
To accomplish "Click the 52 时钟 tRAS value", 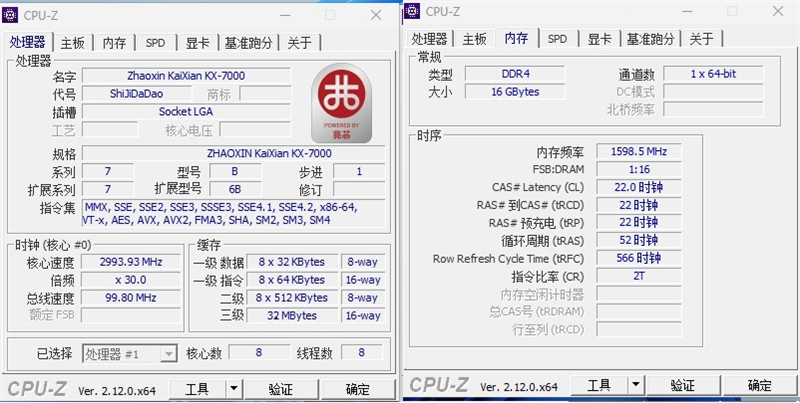I will point(639,240).
